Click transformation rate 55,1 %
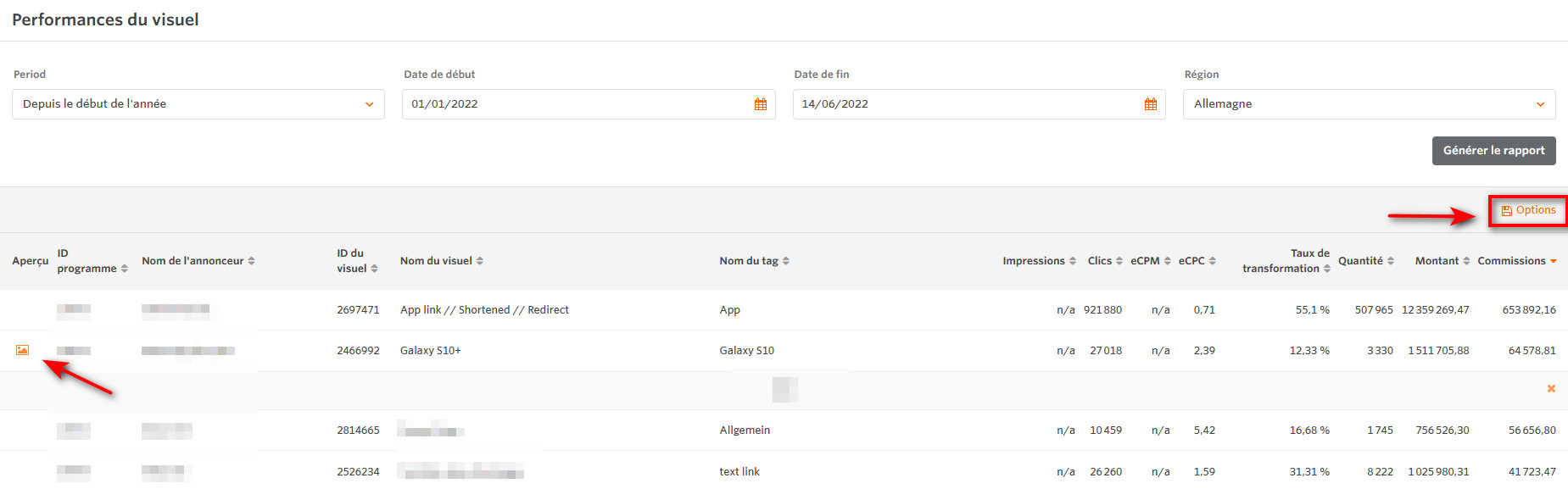 (1312, 310)
